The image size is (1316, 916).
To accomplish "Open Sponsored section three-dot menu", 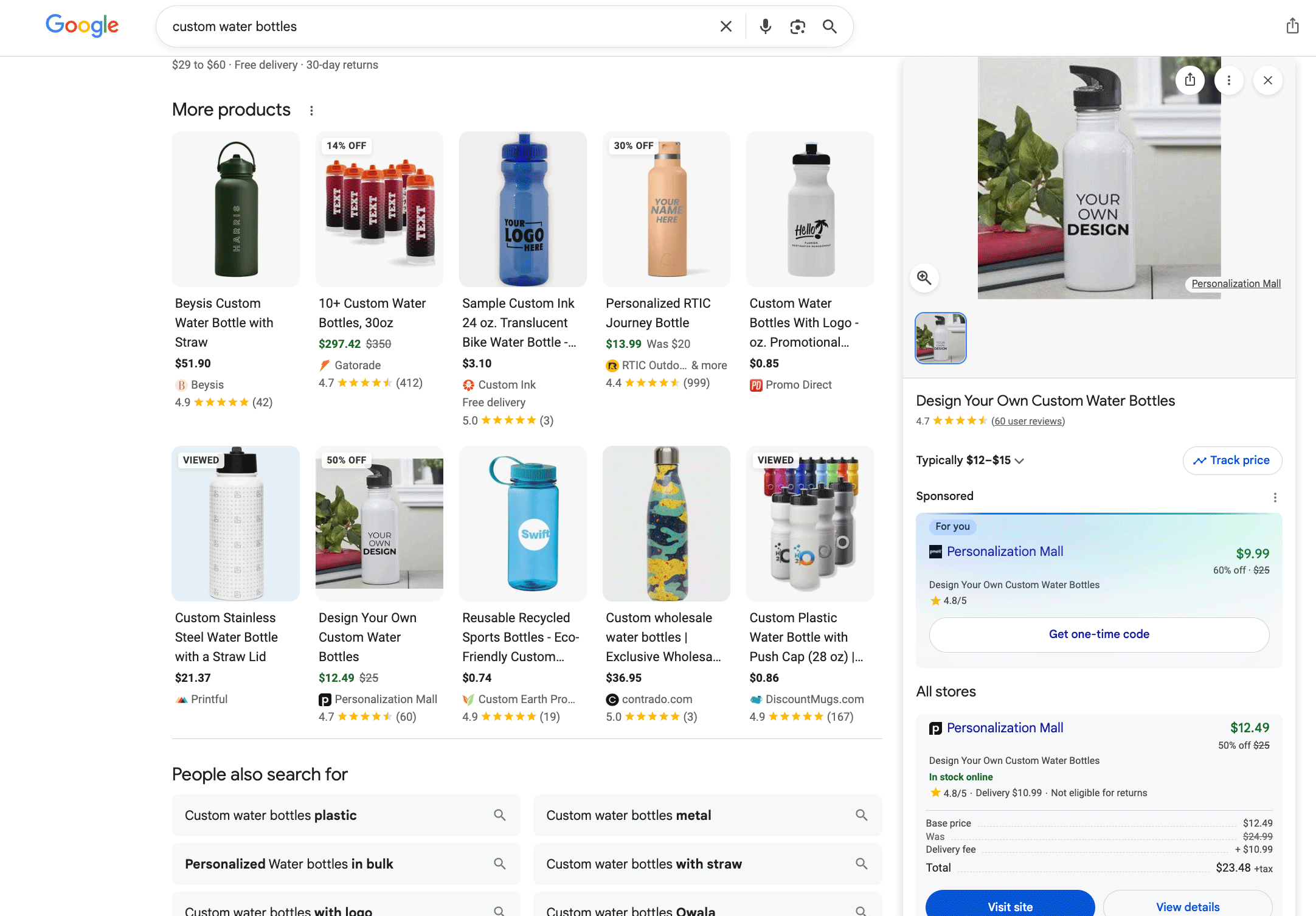I will pos(1275,497).
